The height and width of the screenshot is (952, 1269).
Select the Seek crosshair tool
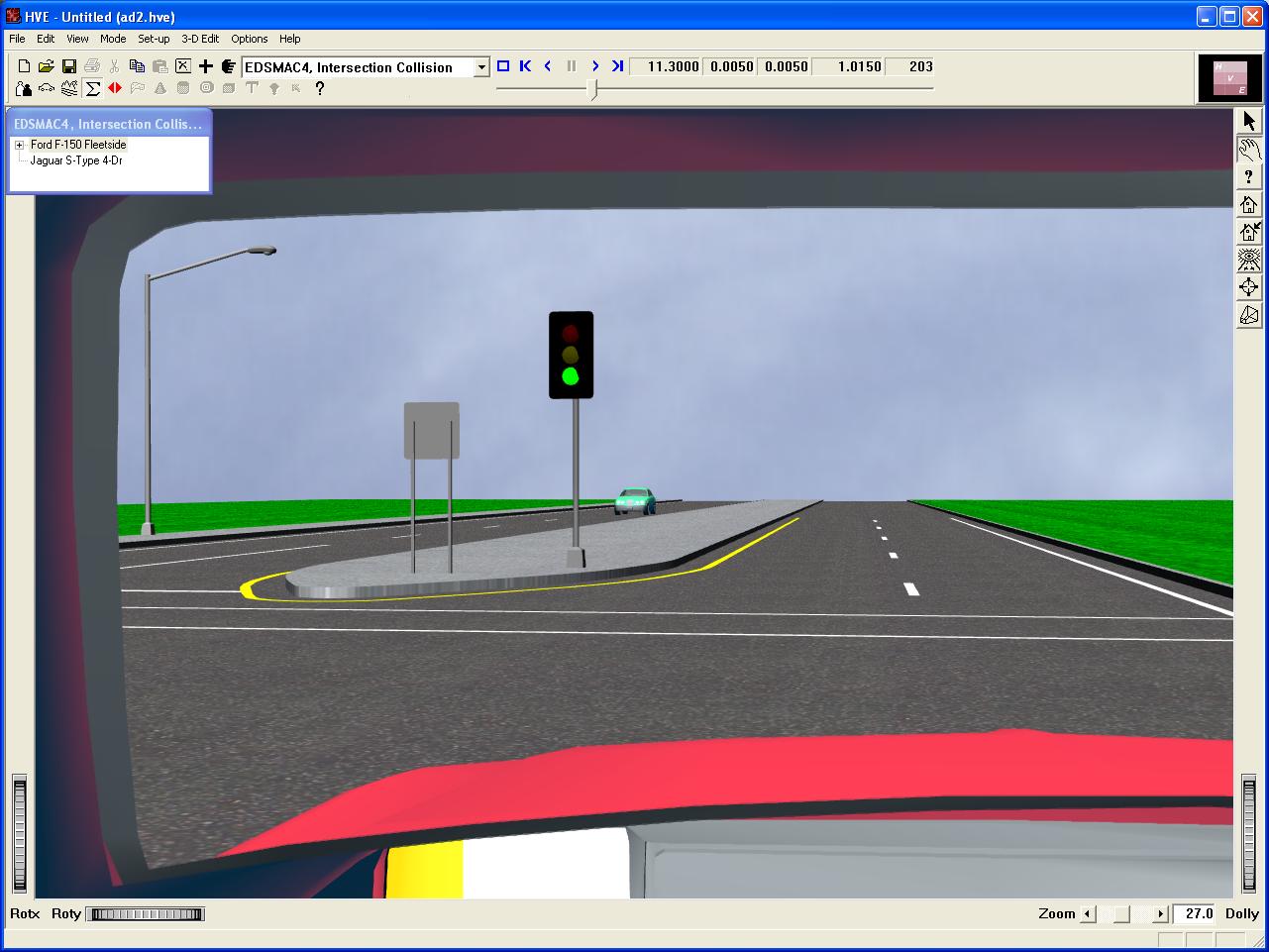[x=1249, y=288]
